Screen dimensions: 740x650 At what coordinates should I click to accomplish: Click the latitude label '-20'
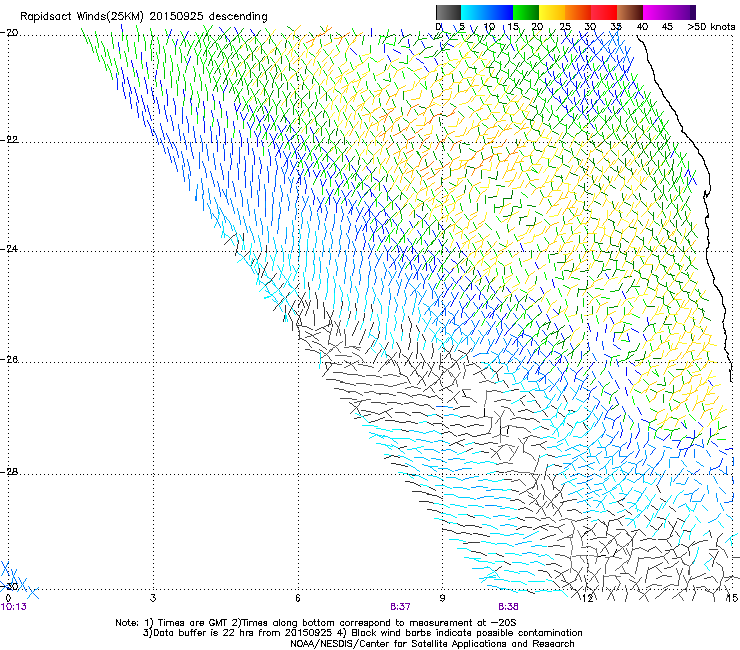[9, 33]
